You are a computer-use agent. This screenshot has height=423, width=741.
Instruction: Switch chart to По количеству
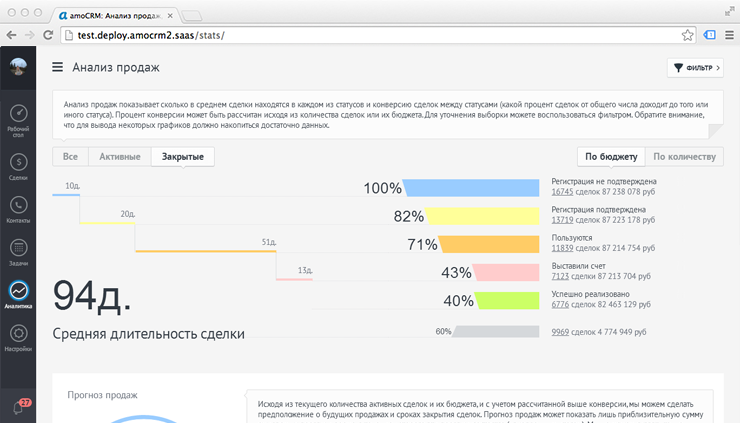pyautogui.click(x=684, y=157)
